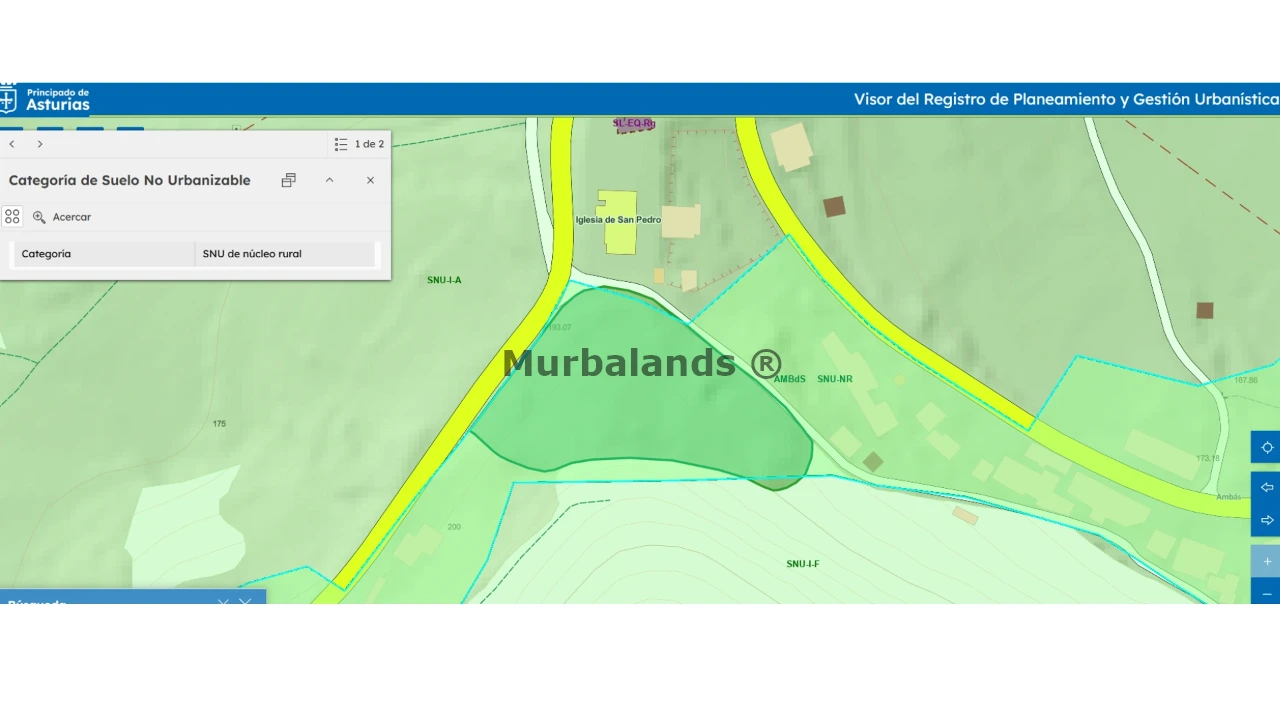Screen dimensions: 1280x720
Task: Go to next feature in popup
Action: (40, 144)
